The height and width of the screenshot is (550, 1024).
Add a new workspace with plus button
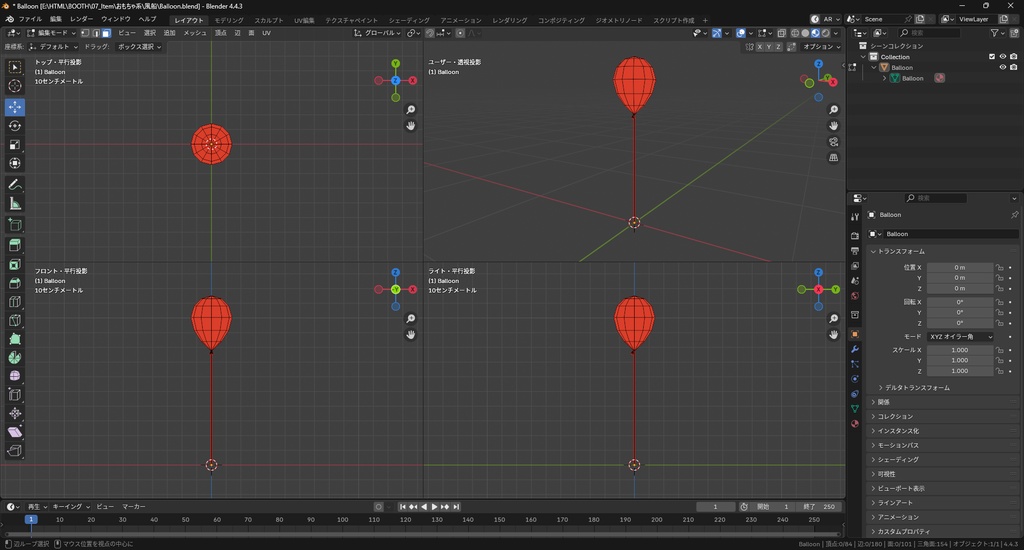click(705, 20)
